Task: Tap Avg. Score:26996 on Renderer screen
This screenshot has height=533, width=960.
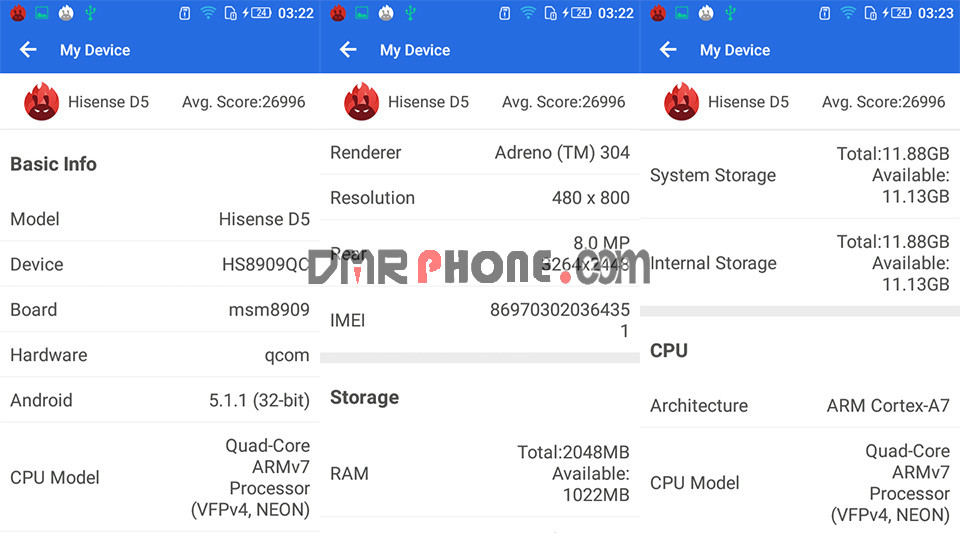Action: [564, 102]
